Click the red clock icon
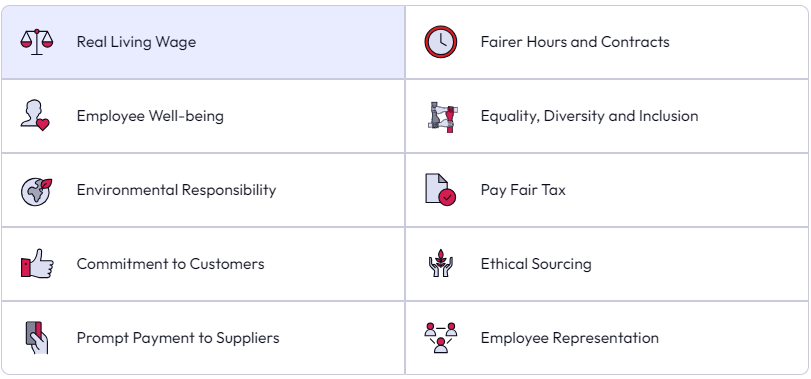Viewport: 811px width, 379px height. point(441,42)
